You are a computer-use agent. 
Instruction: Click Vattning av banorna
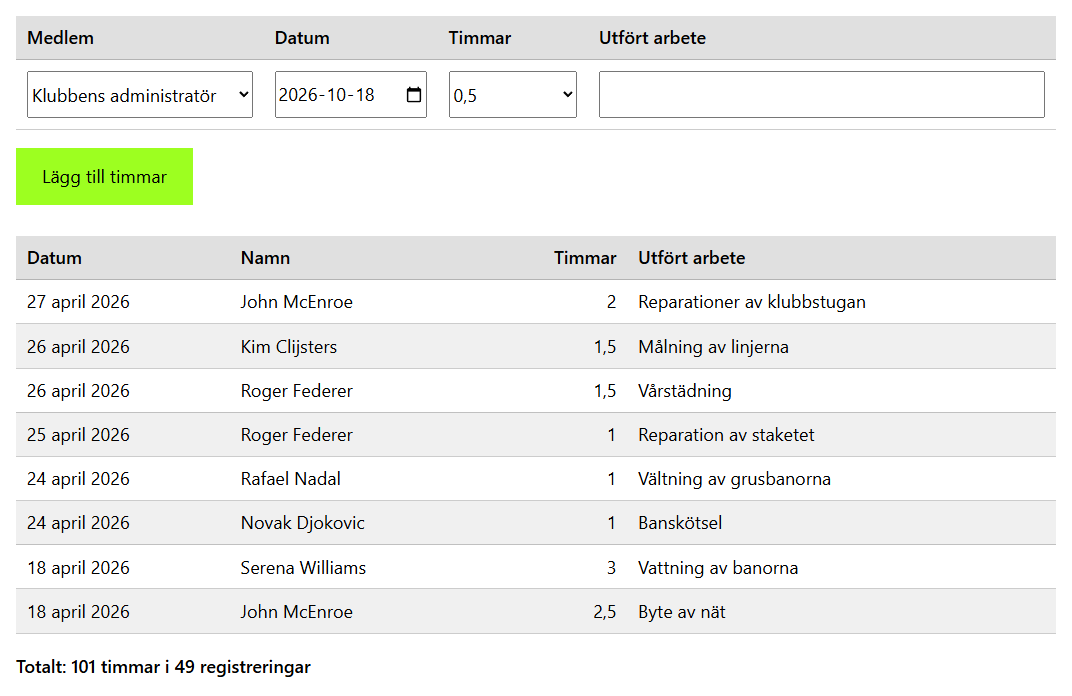click(x=719, y=567)
